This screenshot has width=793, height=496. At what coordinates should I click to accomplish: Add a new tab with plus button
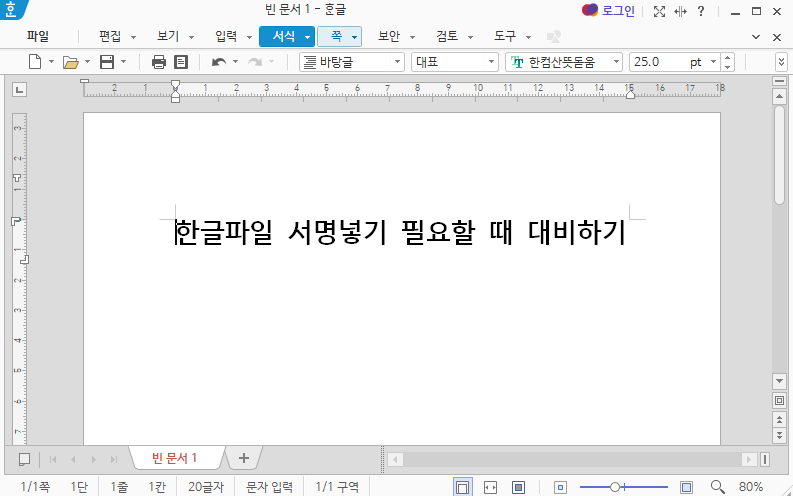pos(244,459)
